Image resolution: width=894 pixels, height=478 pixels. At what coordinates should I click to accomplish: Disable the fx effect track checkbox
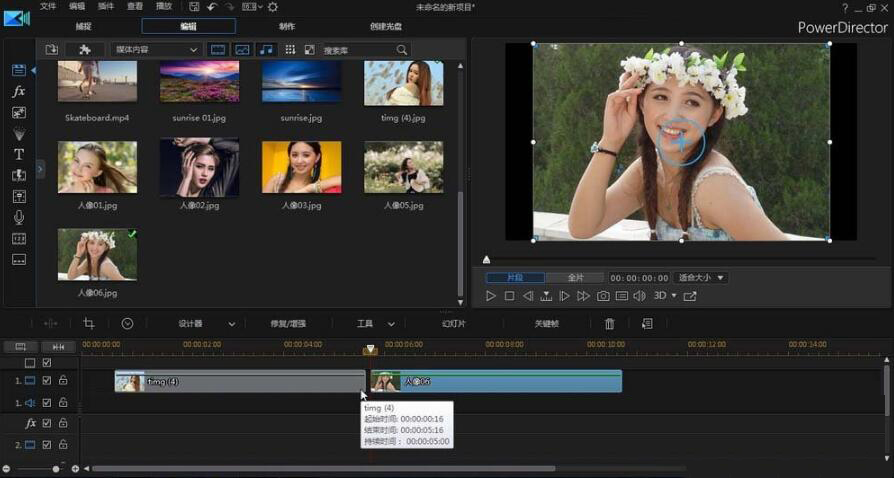click(x=47, y=424)
